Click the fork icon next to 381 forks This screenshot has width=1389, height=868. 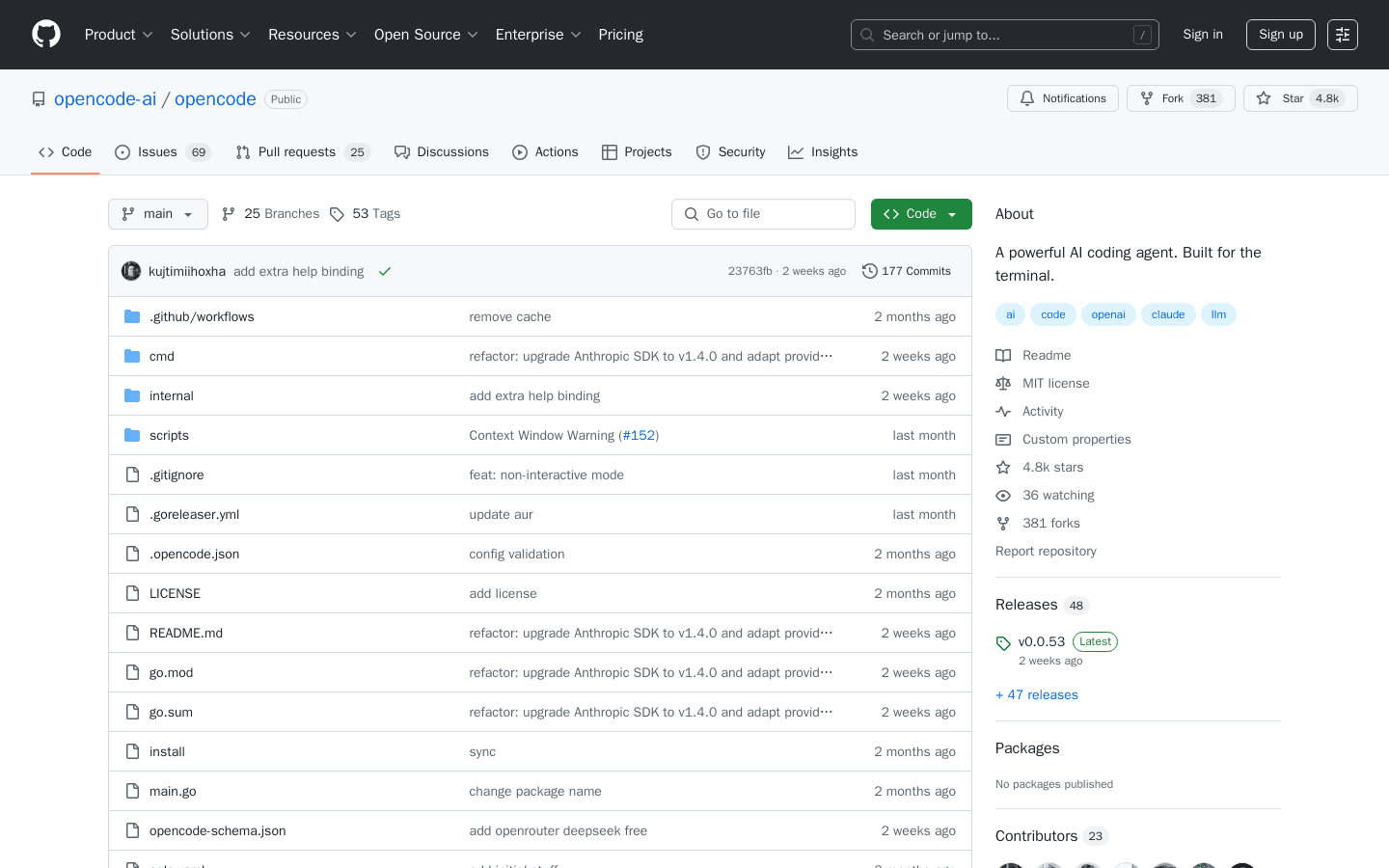click(1003, 523)
